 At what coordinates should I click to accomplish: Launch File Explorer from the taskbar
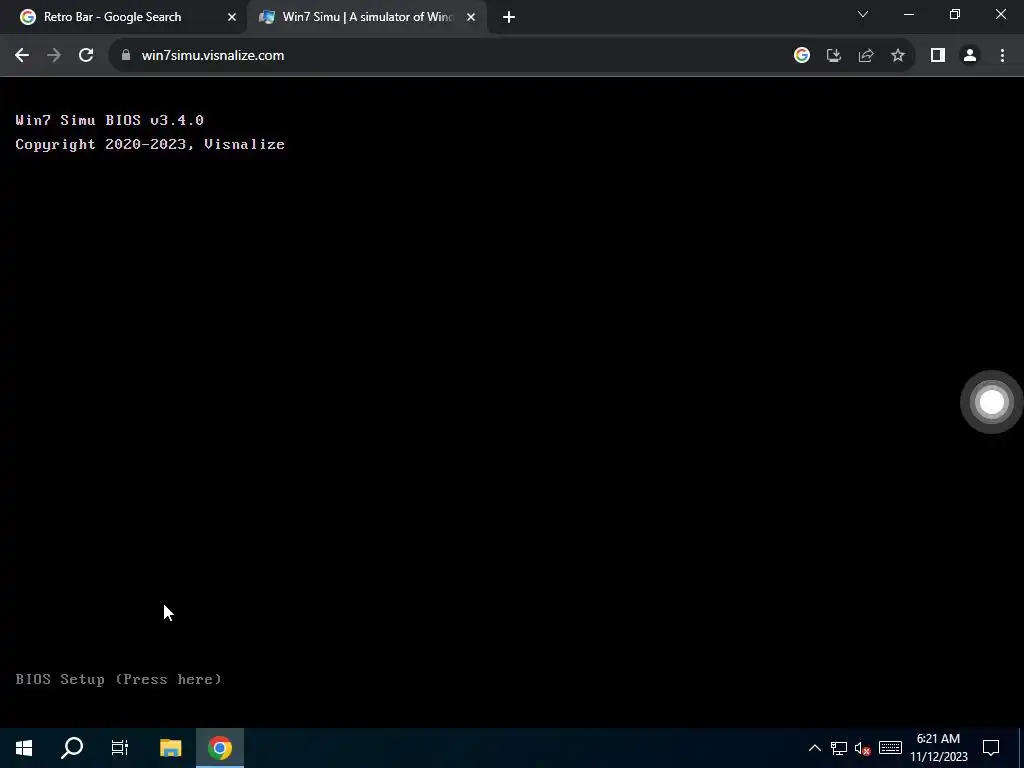pyautogui.click(x=170, y=748)
